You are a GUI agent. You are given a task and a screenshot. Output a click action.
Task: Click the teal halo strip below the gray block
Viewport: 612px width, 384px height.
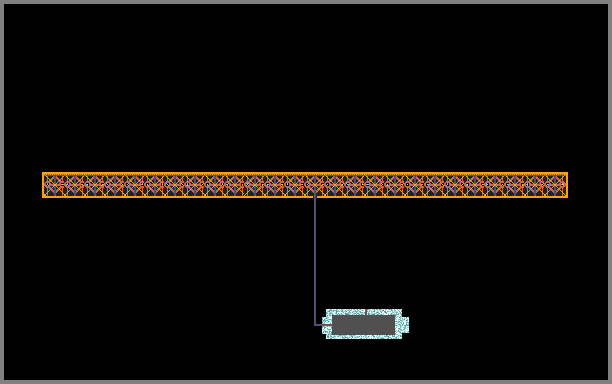click(x=364, y=337)
